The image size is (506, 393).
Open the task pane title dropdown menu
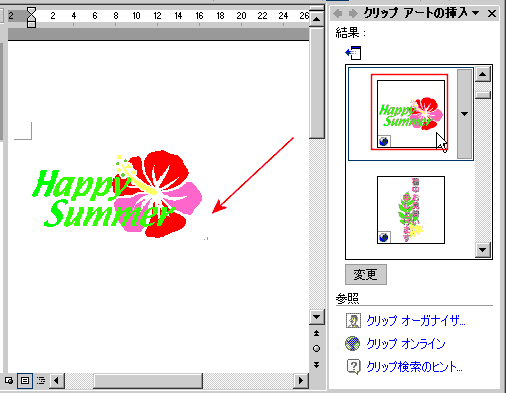pyautogui.click(x=476, y=13)
